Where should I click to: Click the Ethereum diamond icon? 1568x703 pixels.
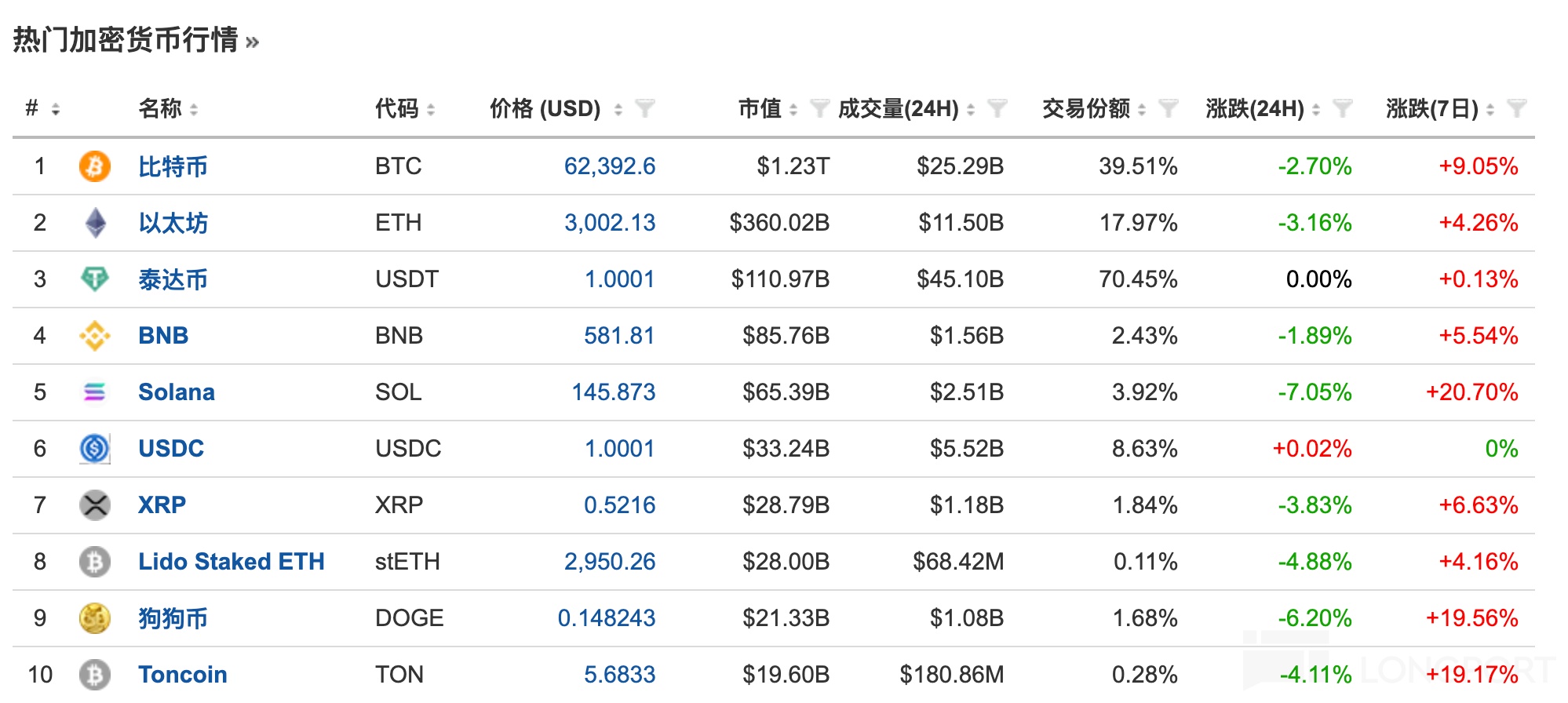[95, 223]
